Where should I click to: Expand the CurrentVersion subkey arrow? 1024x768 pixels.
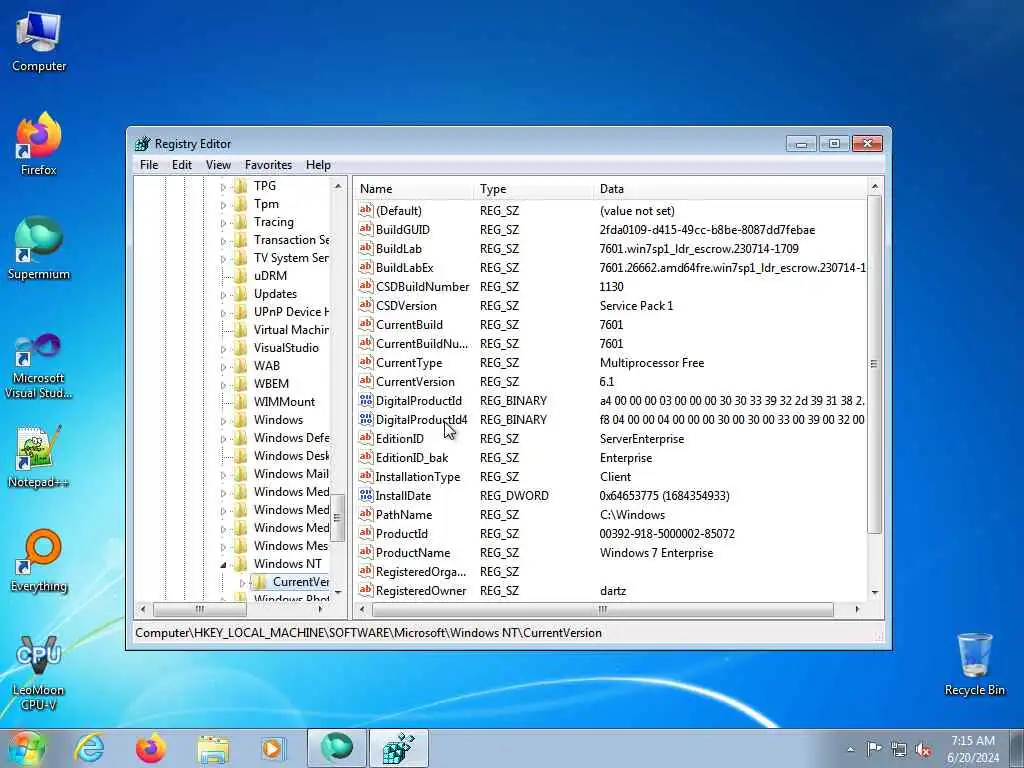point(242,583)
